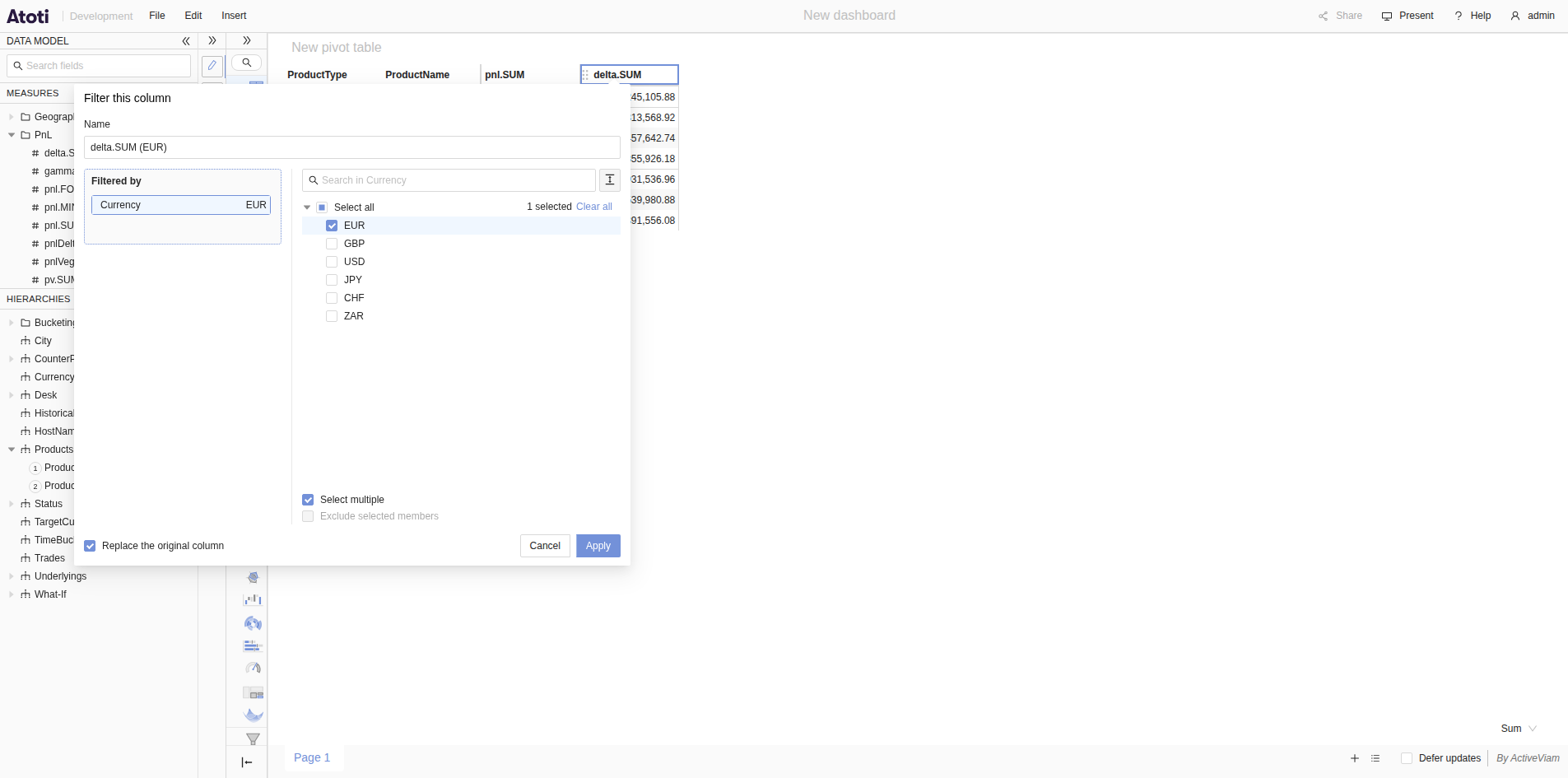This screenshot has width=1568, height=778.
Task: Check the GBP currency checkbox
Action: click(x=332, y=244)
